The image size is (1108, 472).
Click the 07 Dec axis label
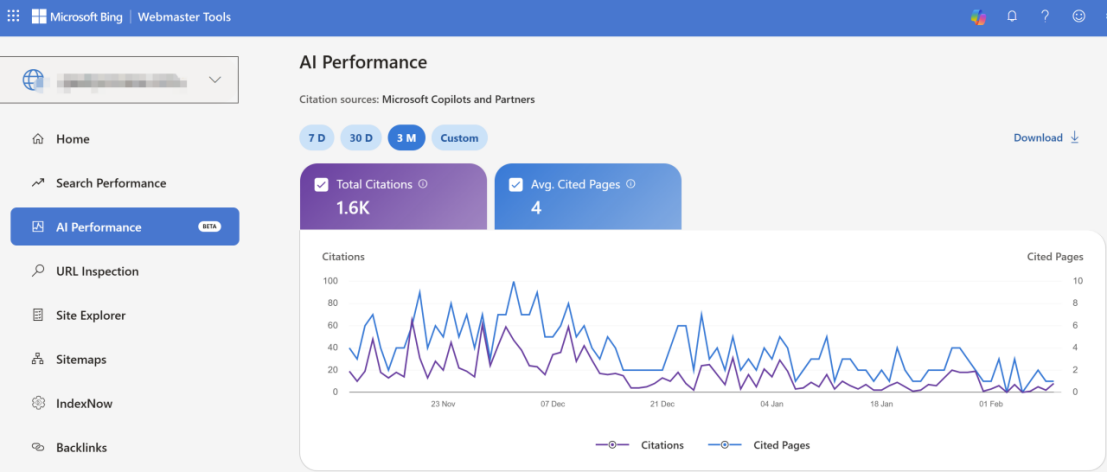[553, 404]
